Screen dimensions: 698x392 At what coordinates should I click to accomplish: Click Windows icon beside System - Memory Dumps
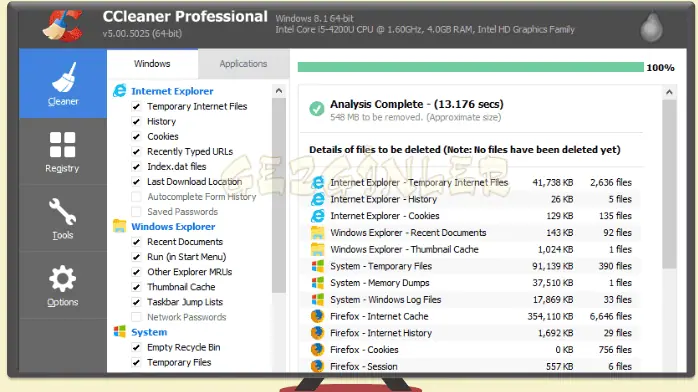pyautogui.click(x=317, y=283)
